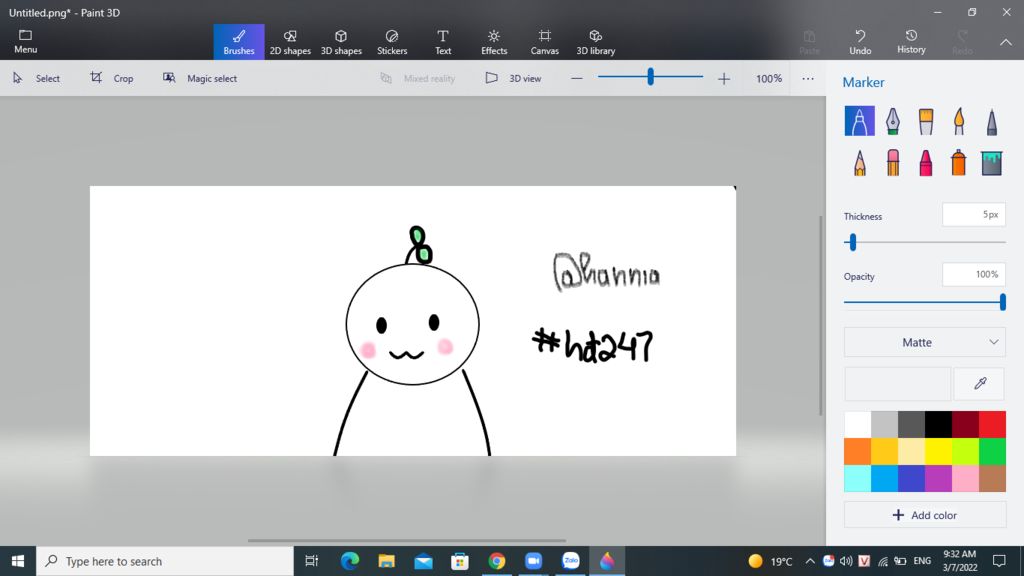Open the Mail app on taskbar
Screen dimensions: 1024x576
[x=423, y=561]
